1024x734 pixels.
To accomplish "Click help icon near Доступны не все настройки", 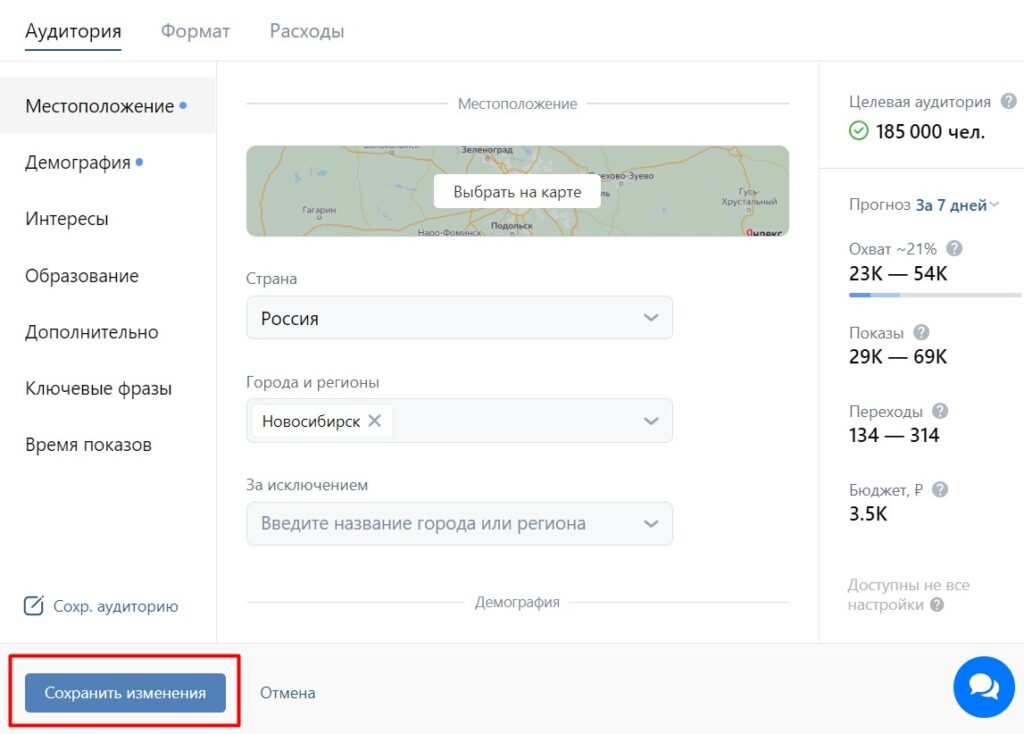I will click(937, 605).
